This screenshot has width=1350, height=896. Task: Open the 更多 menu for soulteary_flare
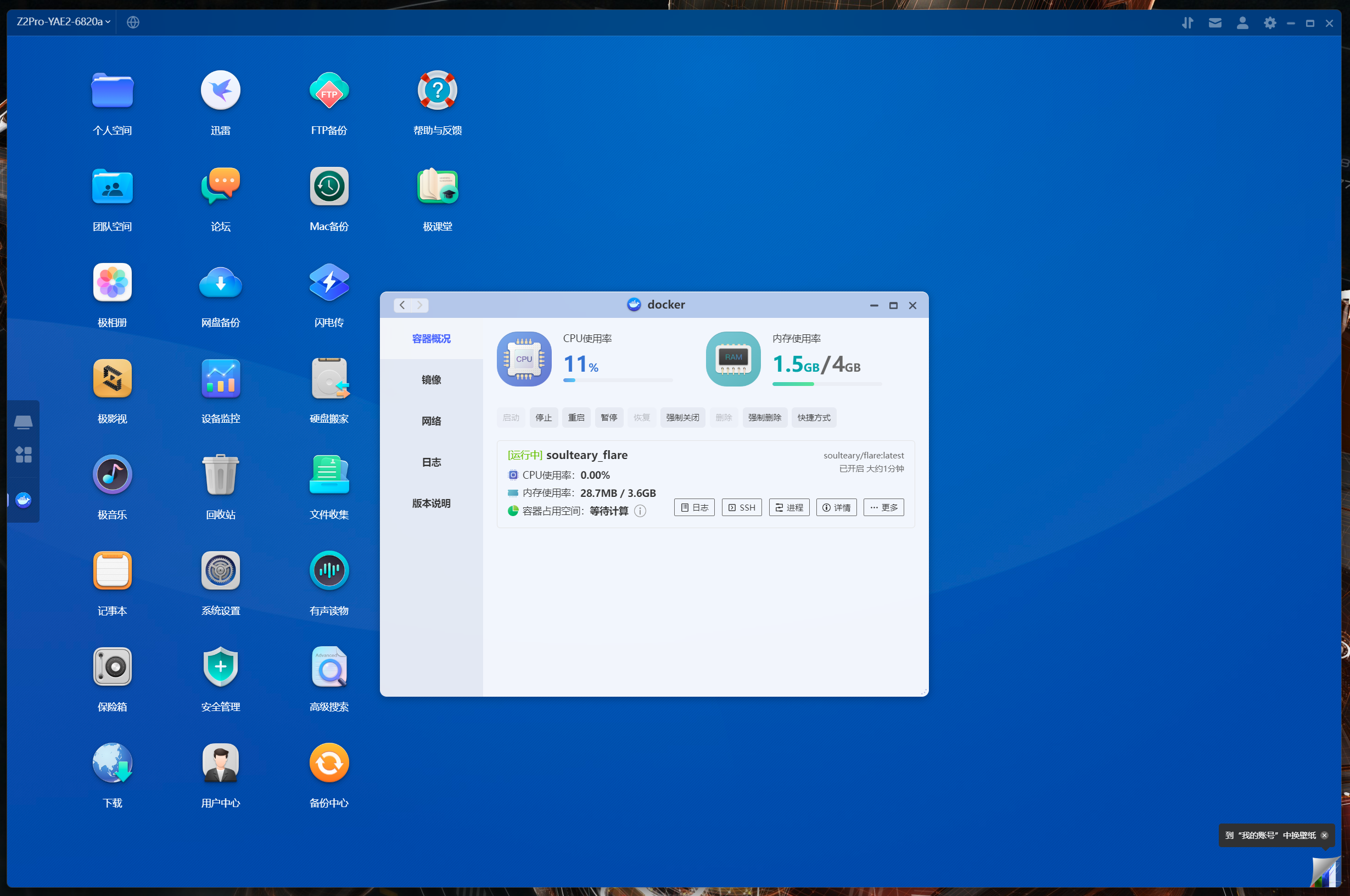(x=883, y=507)
